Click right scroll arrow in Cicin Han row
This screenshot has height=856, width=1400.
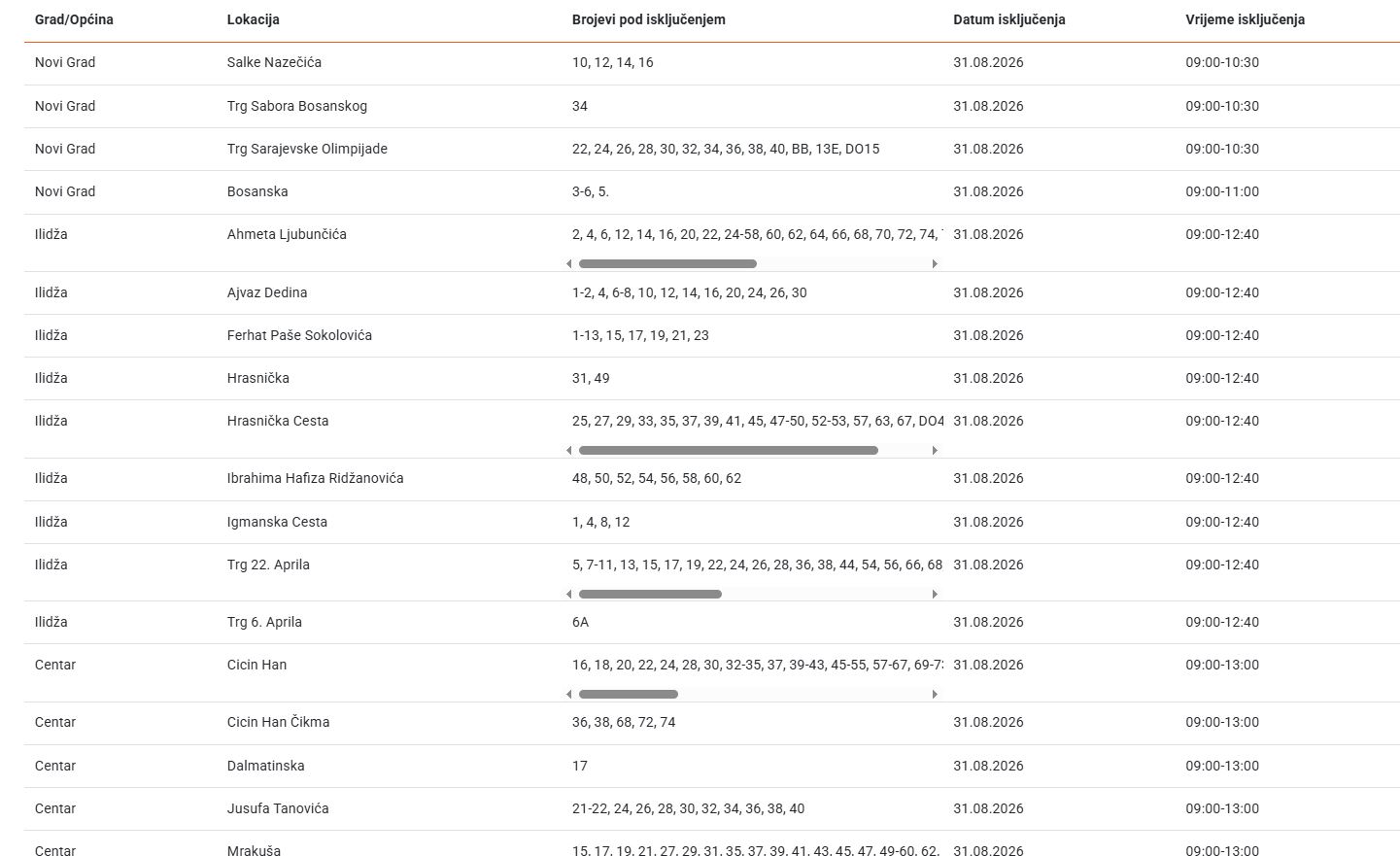(935, 695)
